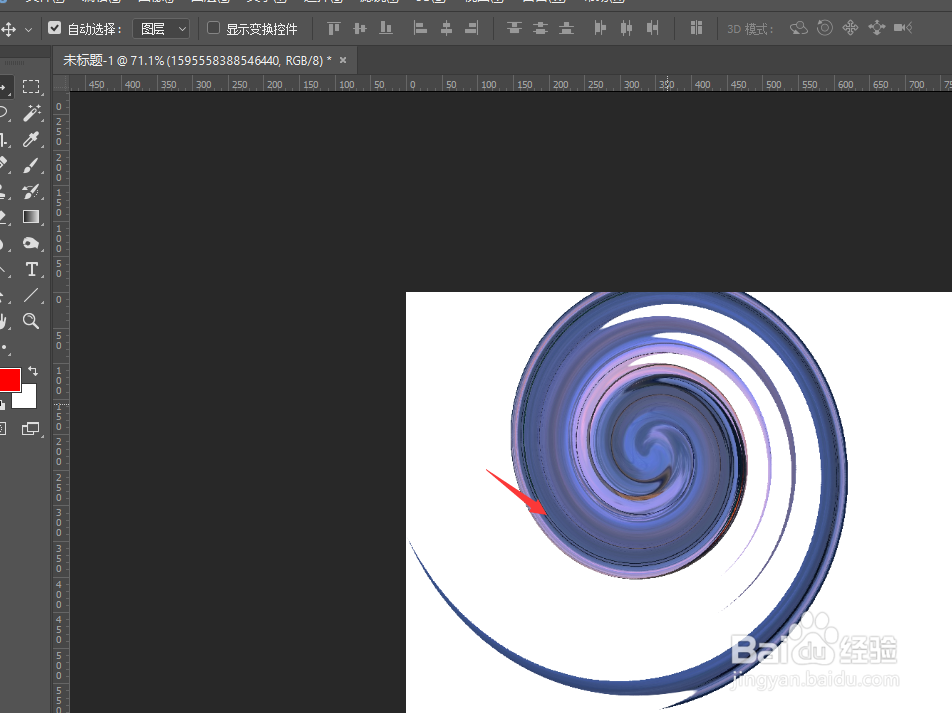Expand the Move tool preset picker arrow
The image size is (952, 713).
pyautogui.click(x=29, y=29)
